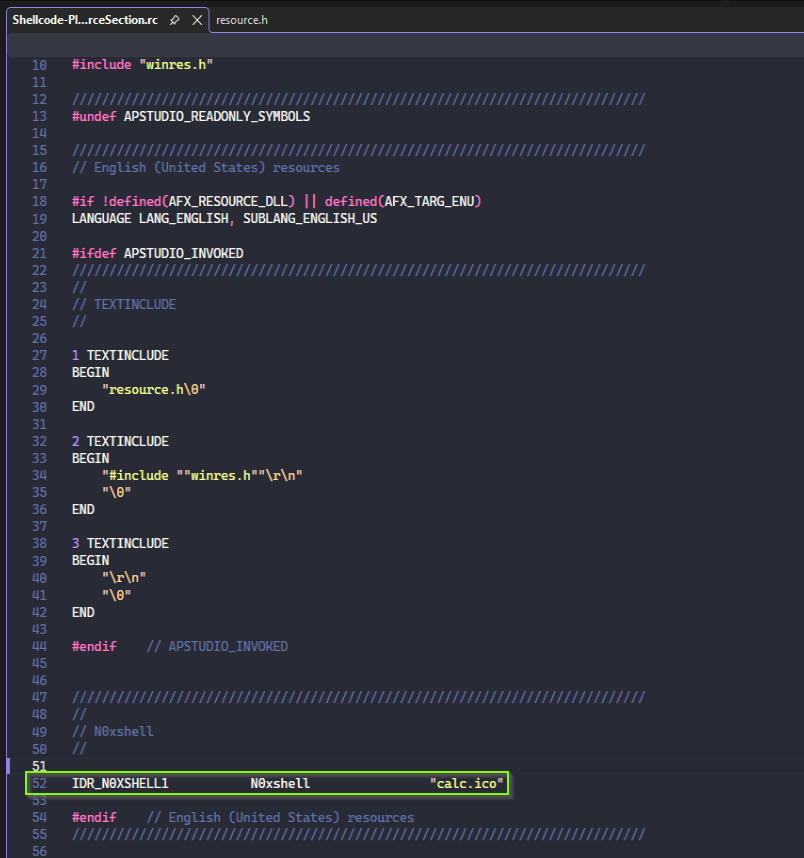
Task: Click line number 52 in the gutter
Action: tap(39, 783)
